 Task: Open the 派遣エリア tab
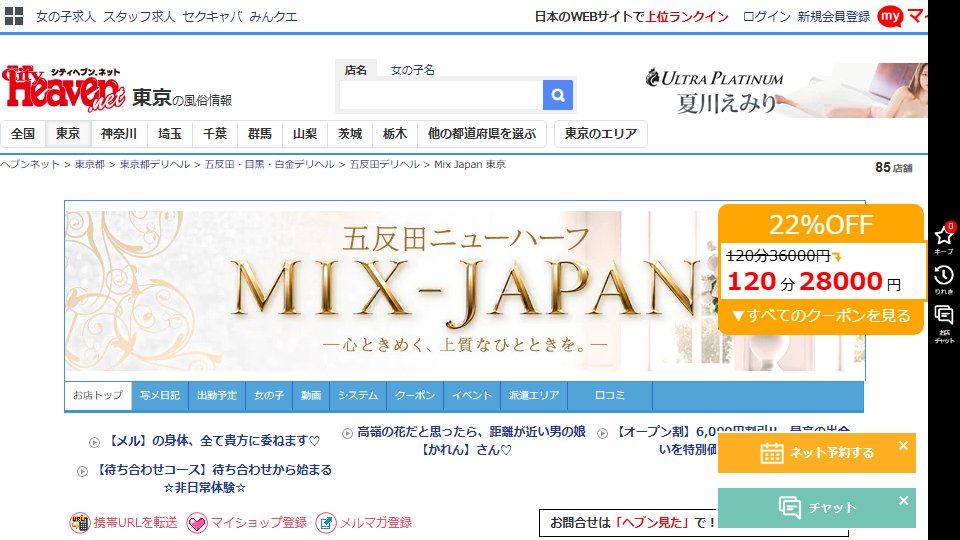[x=534, y=396]
